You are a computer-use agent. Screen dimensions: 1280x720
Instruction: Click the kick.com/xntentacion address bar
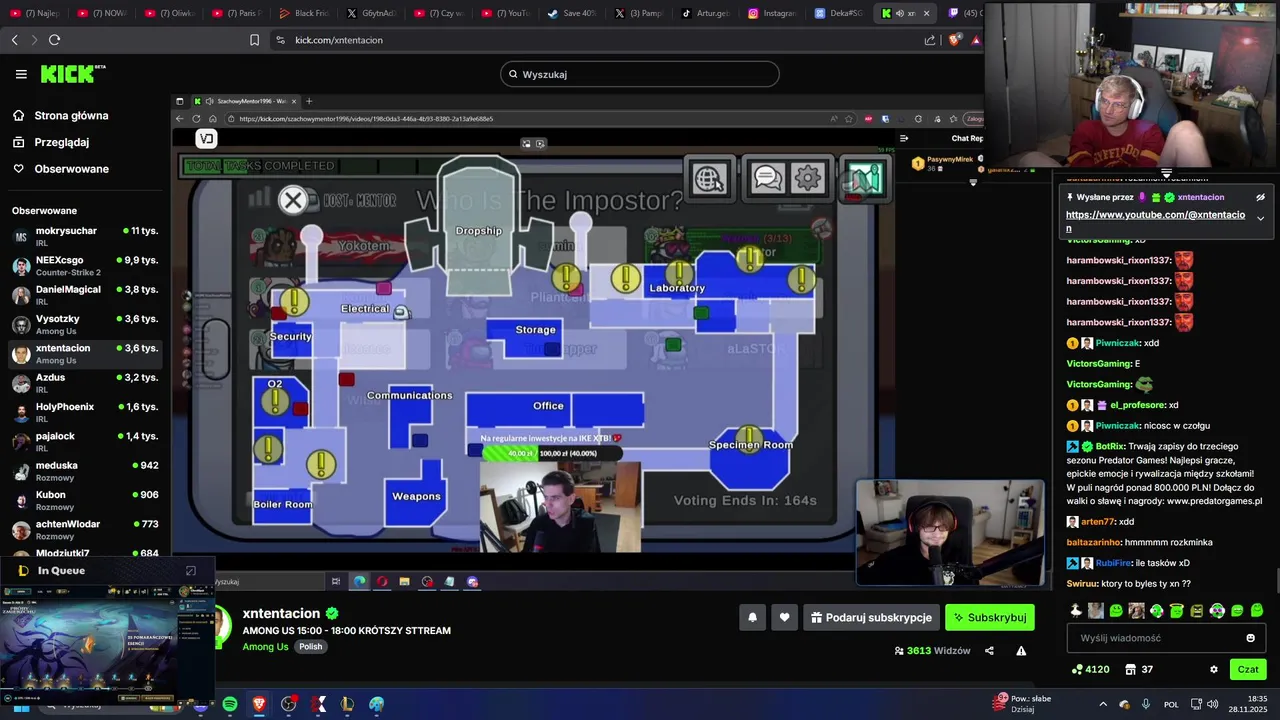pos(600,40)
